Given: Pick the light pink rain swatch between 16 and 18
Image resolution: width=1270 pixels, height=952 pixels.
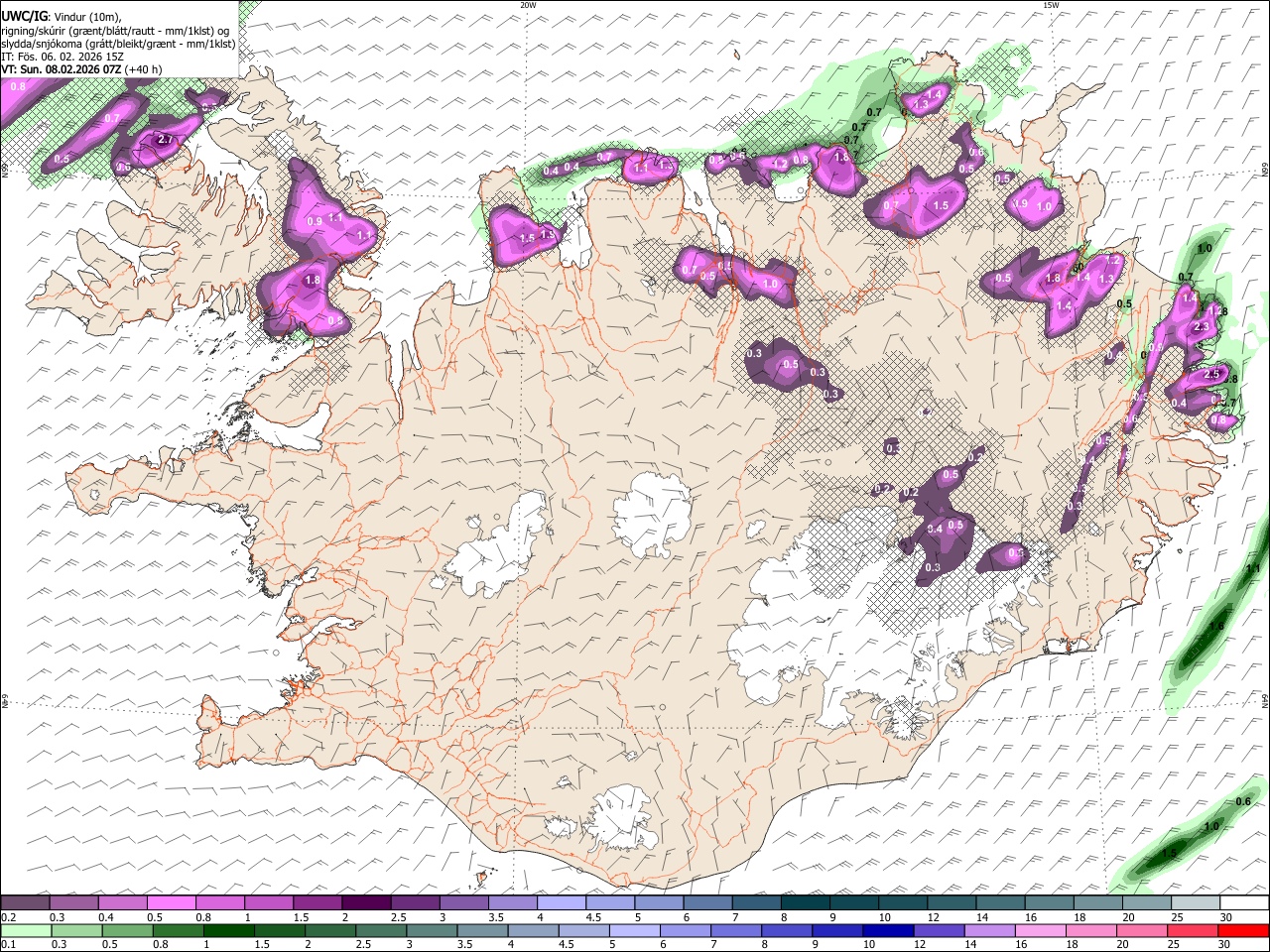Looking at the screenshot, I should pos(1041,930).
